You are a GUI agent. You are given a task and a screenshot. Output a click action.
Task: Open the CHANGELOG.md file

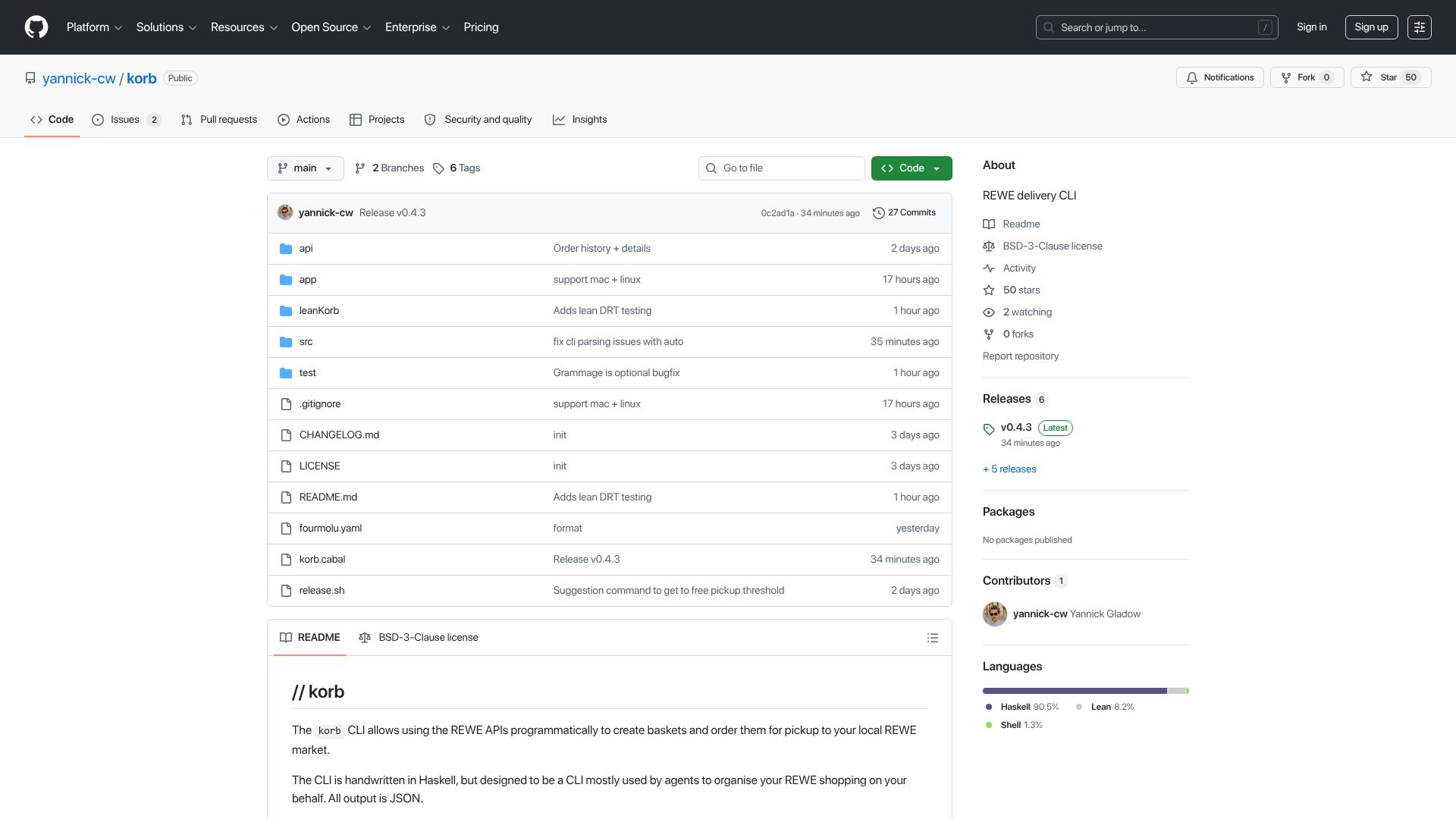pyautogui.click(x=339, y=435)
